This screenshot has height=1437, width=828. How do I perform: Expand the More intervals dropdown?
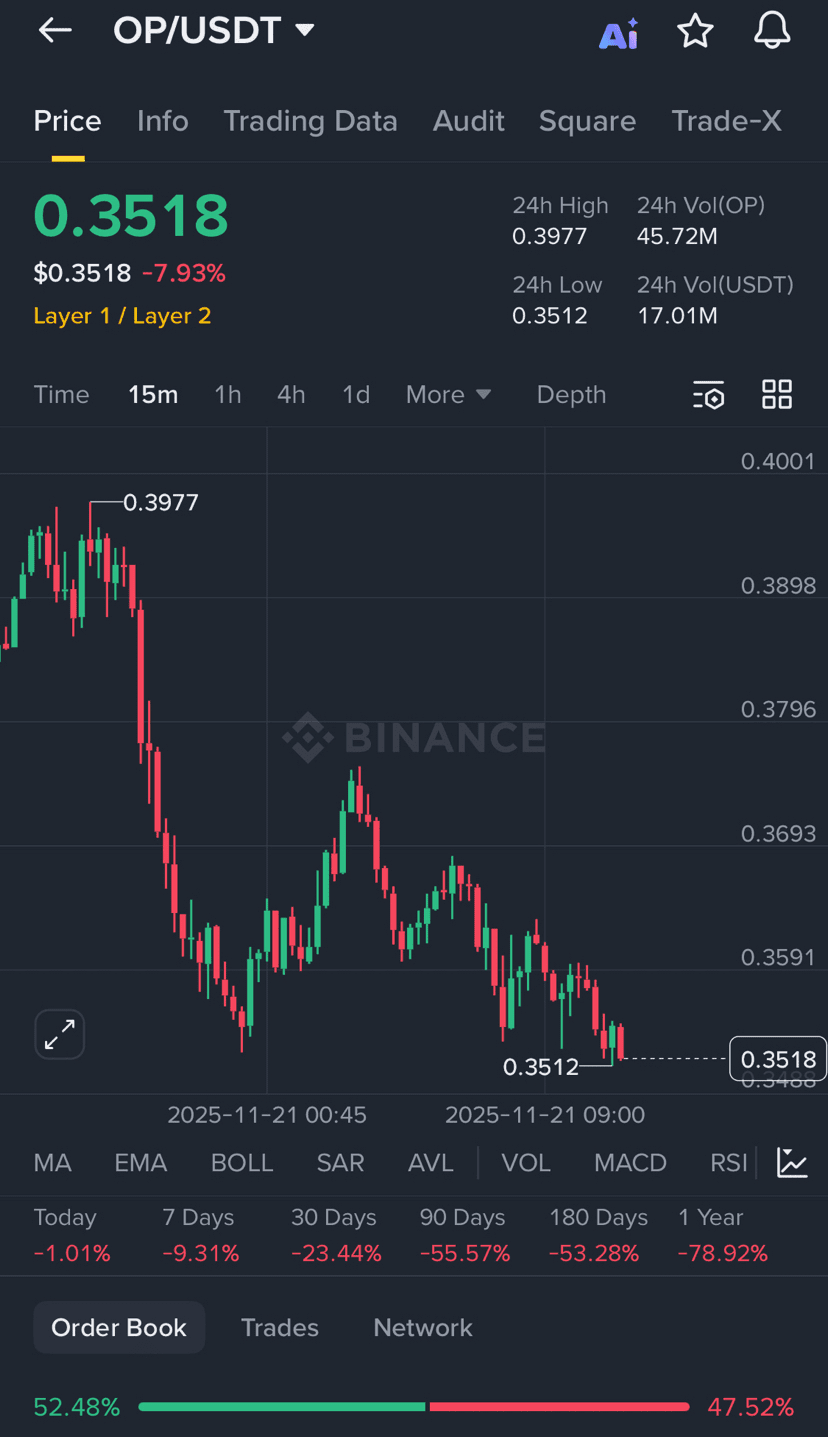[x=449, y=395]
